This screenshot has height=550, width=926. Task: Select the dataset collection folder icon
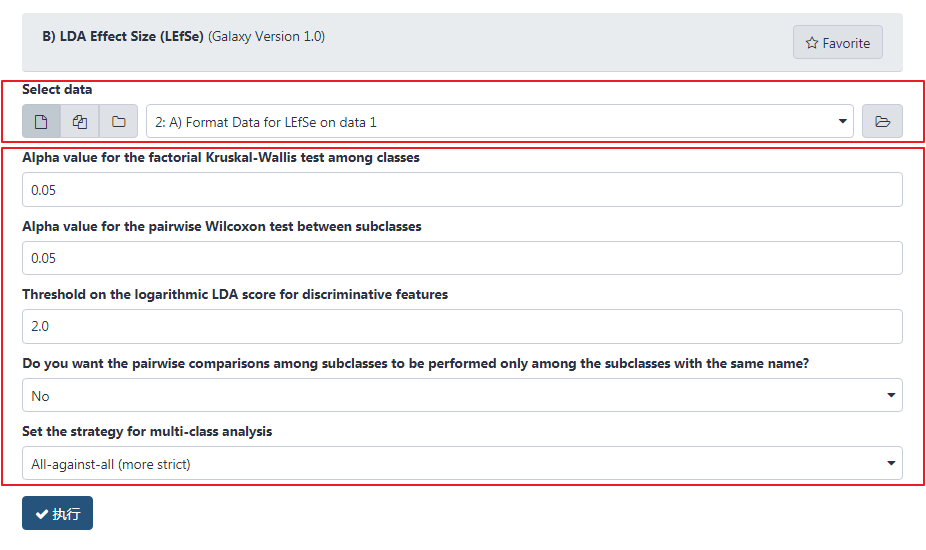click(119, 122)
